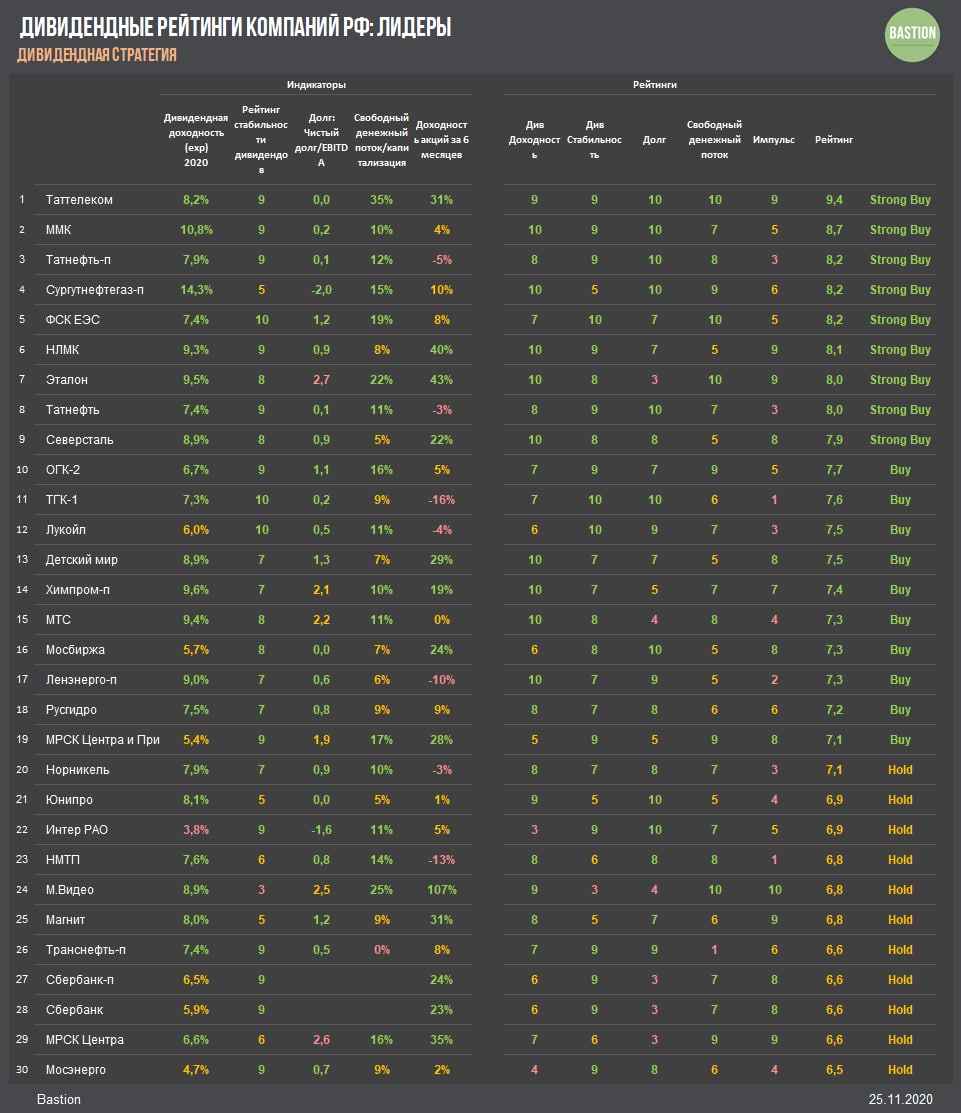The width and height of the screenshot is (961, 1113).
Task: Click the 'Рейтинг стабильности дивидендов' column header
Action: 261,140
